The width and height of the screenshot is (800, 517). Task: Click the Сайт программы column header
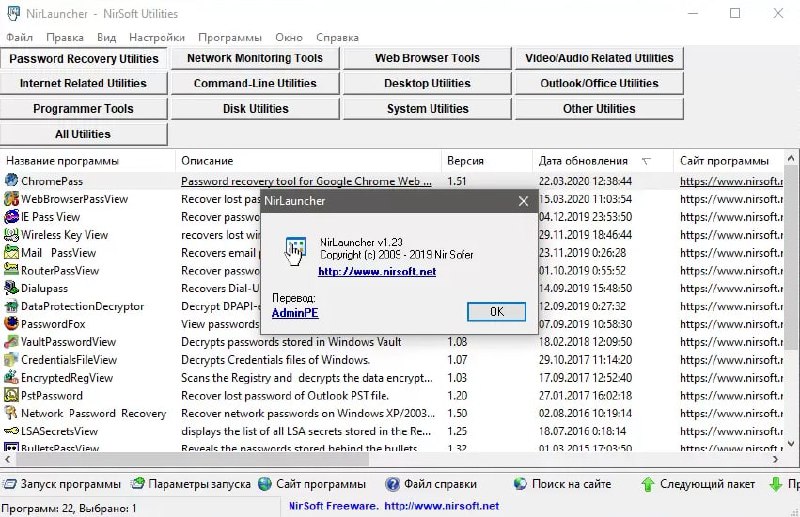[x=729, y=161]
